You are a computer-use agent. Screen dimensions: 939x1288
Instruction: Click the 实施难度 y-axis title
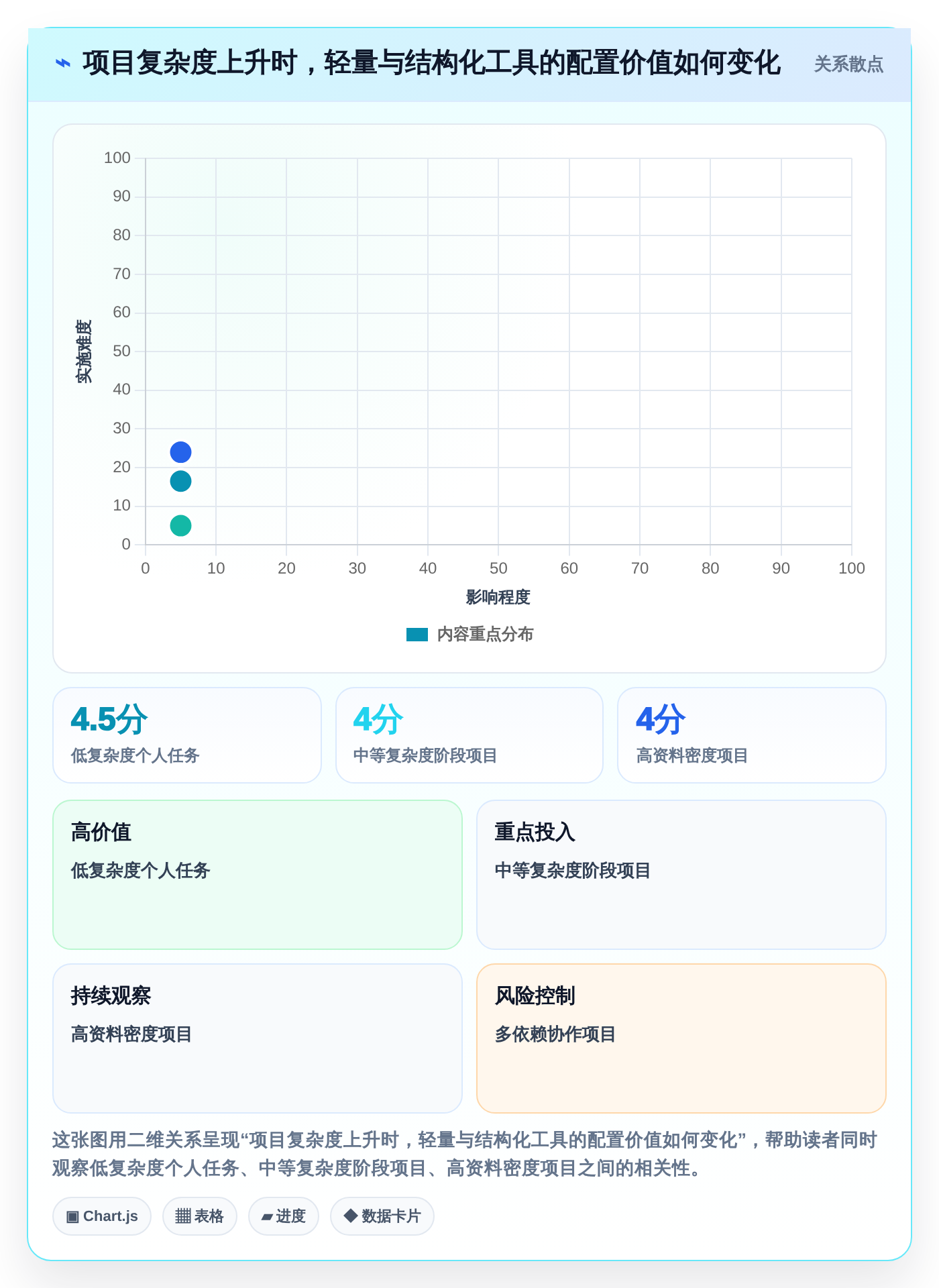point(84,352)
